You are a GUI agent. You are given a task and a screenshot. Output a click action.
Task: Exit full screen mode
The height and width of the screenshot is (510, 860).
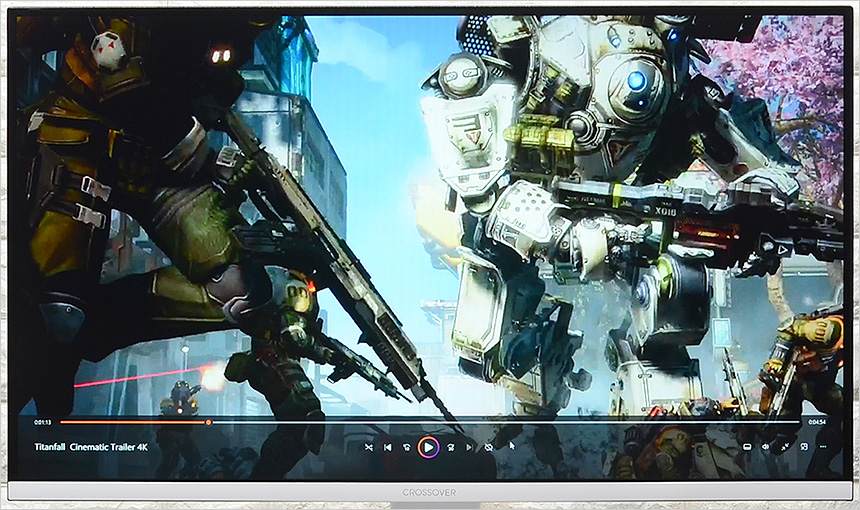785,447
